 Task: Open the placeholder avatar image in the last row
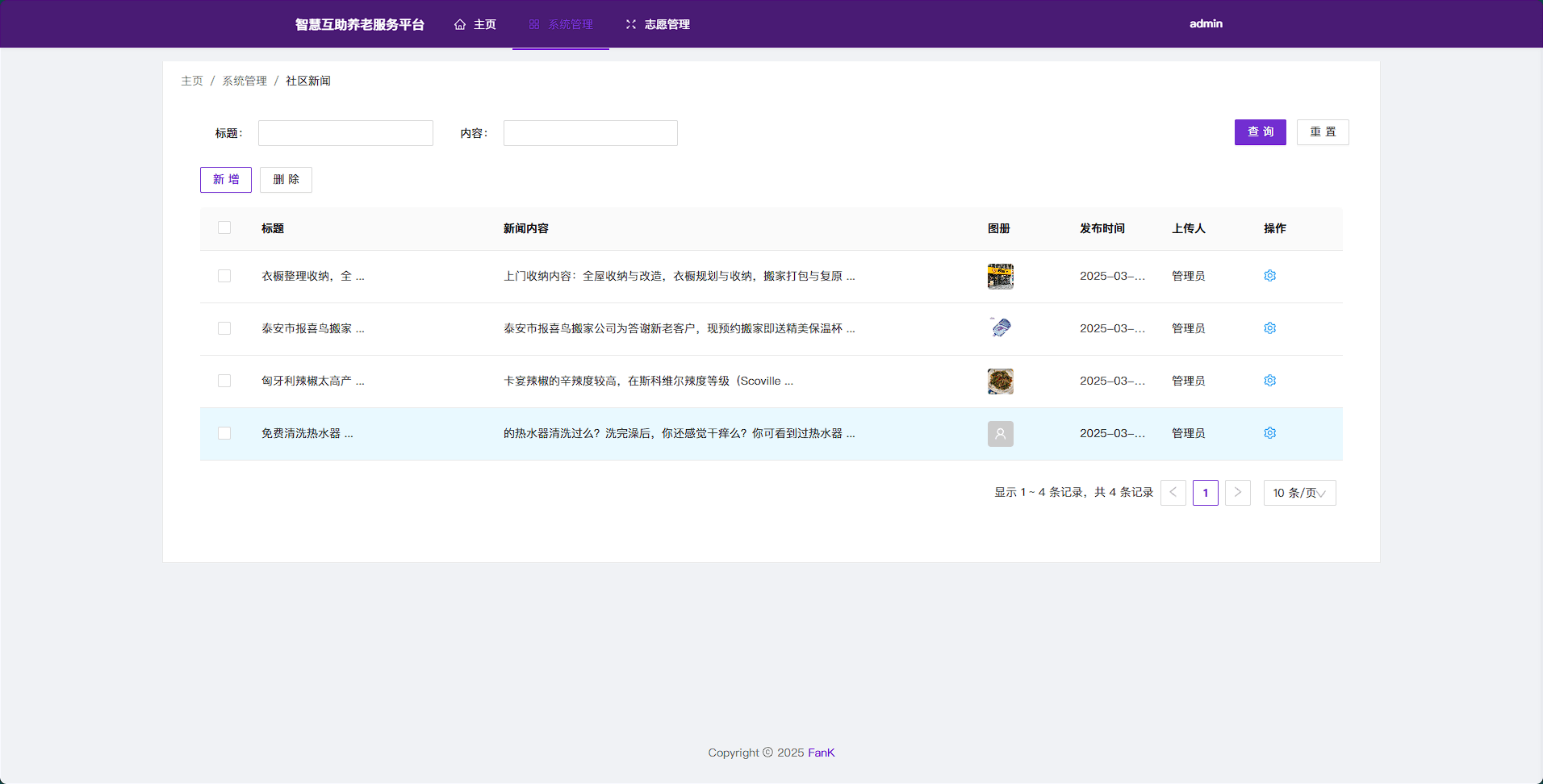(1000, 434)
